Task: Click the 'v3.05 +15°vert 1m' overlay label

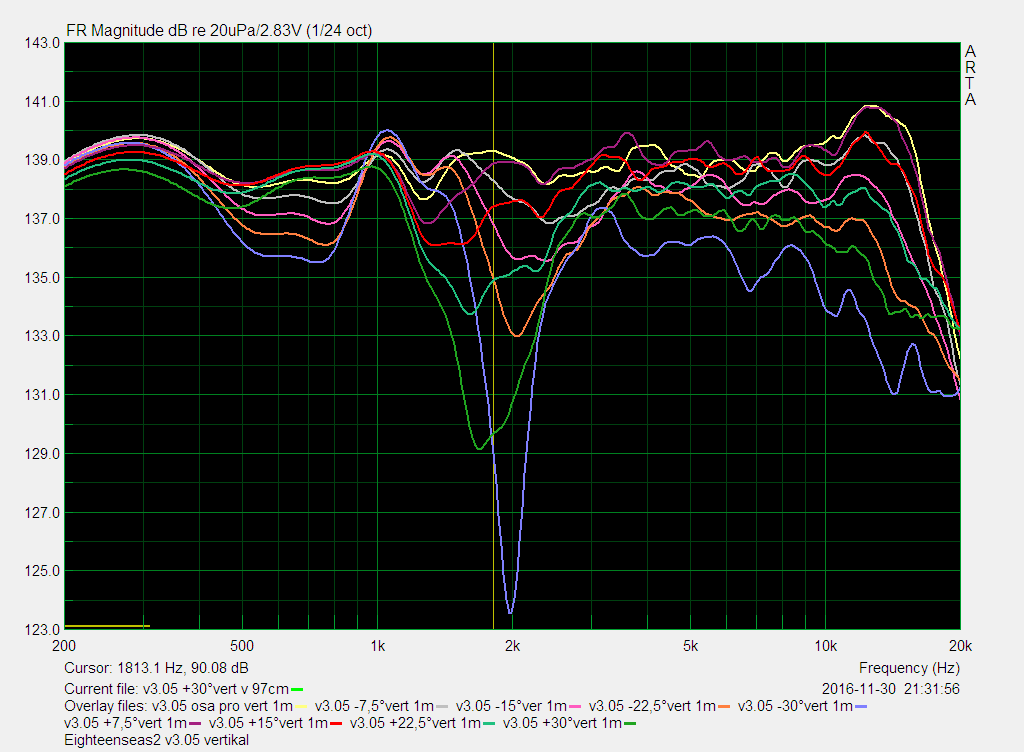Action: (268, 723)
